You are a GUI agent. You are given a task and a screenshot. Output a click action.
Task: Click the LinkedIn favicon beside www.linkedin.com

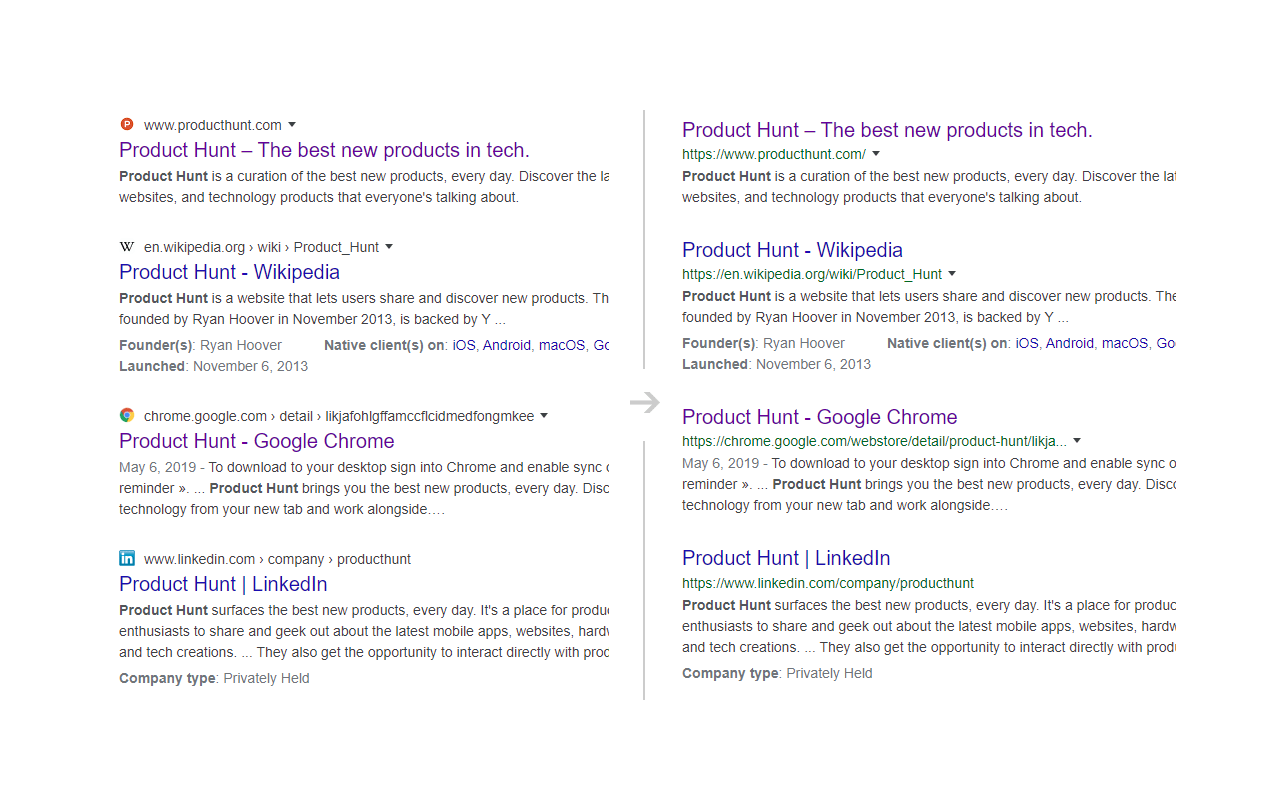pyautogui.click(x=127, y=558)
